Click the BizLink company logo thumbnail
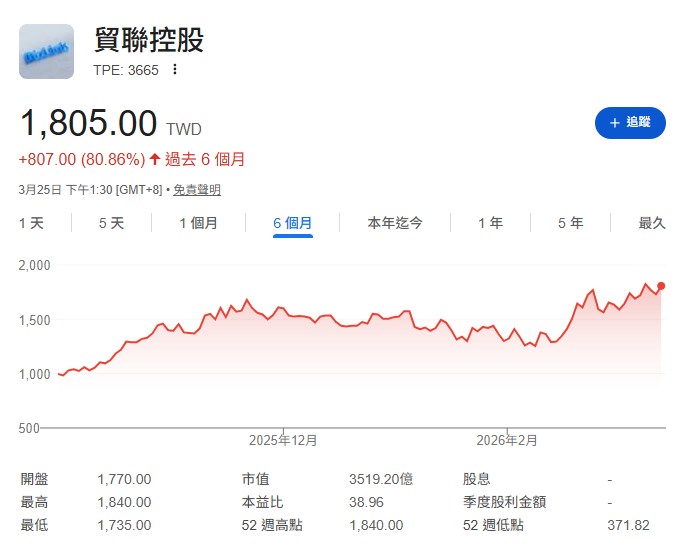The image size is (676, 555). point(47,51)
